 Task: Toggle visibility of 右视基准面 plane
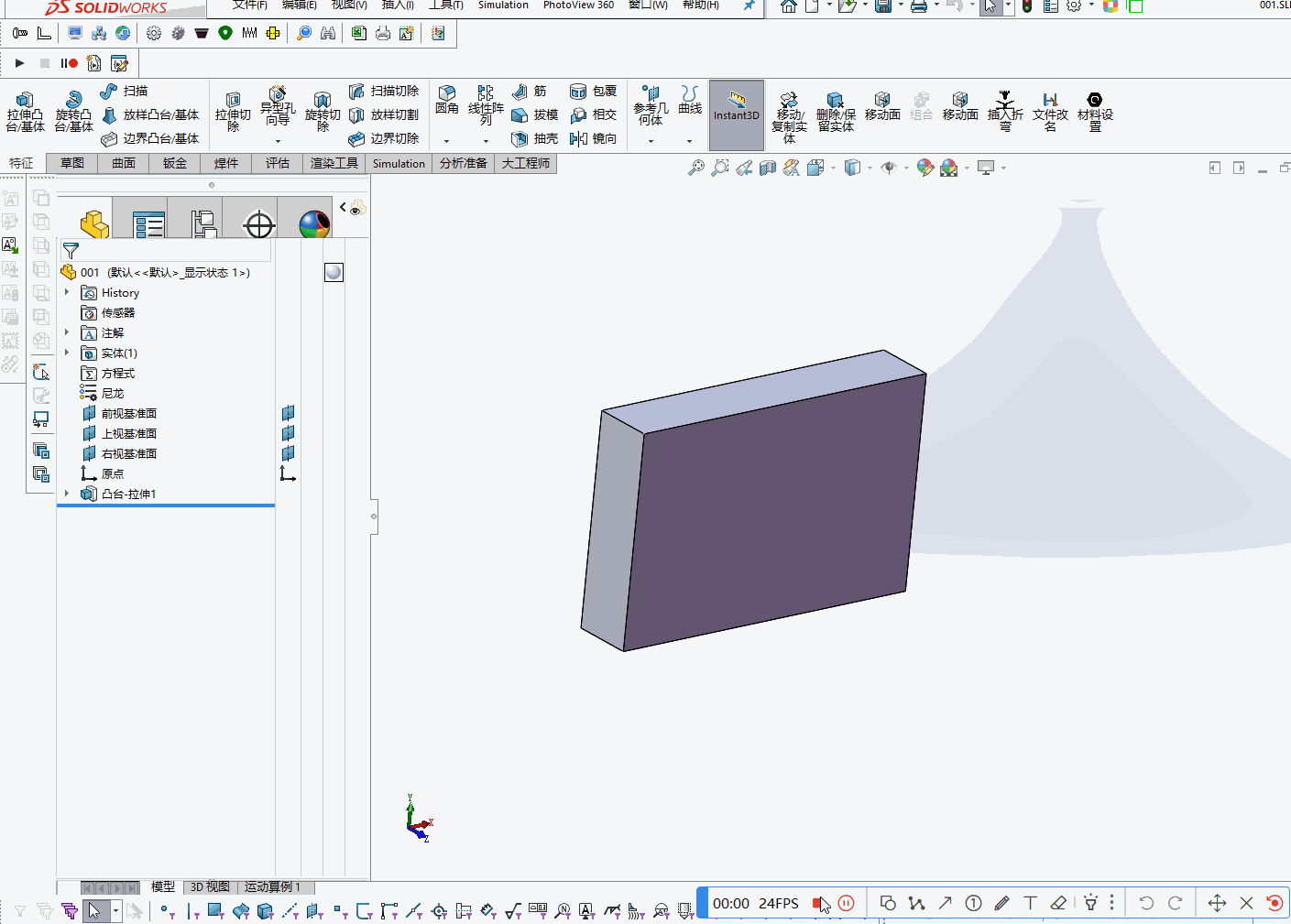(x=288, y=453)
